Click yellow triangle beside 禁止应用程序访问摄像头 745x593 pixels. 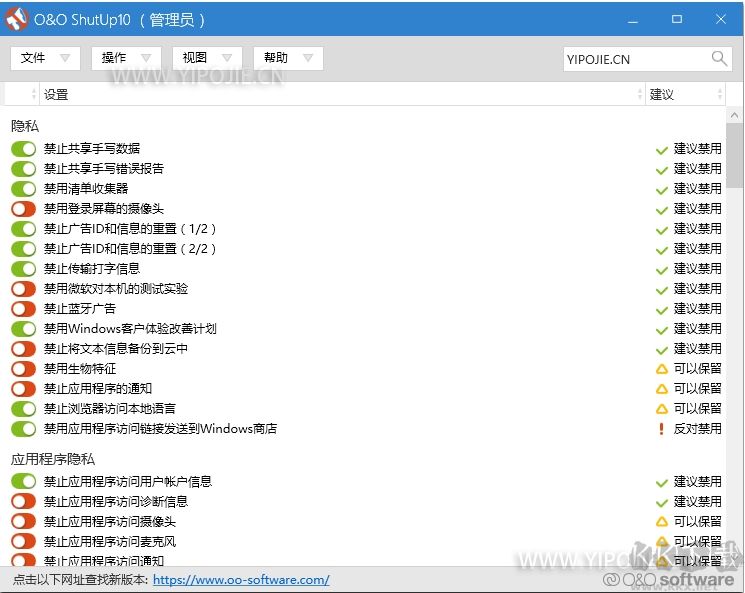click(661, 522)
